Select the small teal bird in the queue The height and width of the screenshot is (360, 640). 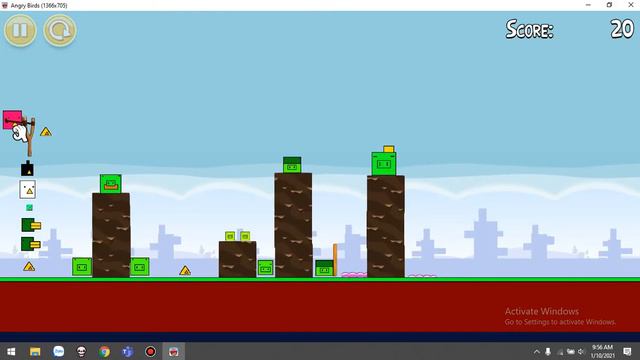point(29,207)
